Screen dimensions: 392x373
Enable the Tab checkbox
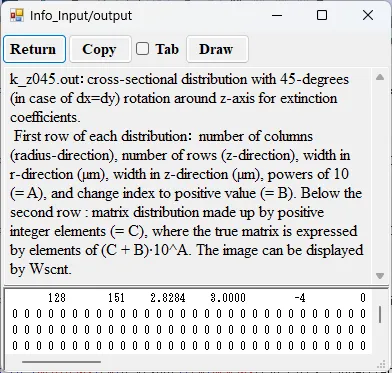142,49
